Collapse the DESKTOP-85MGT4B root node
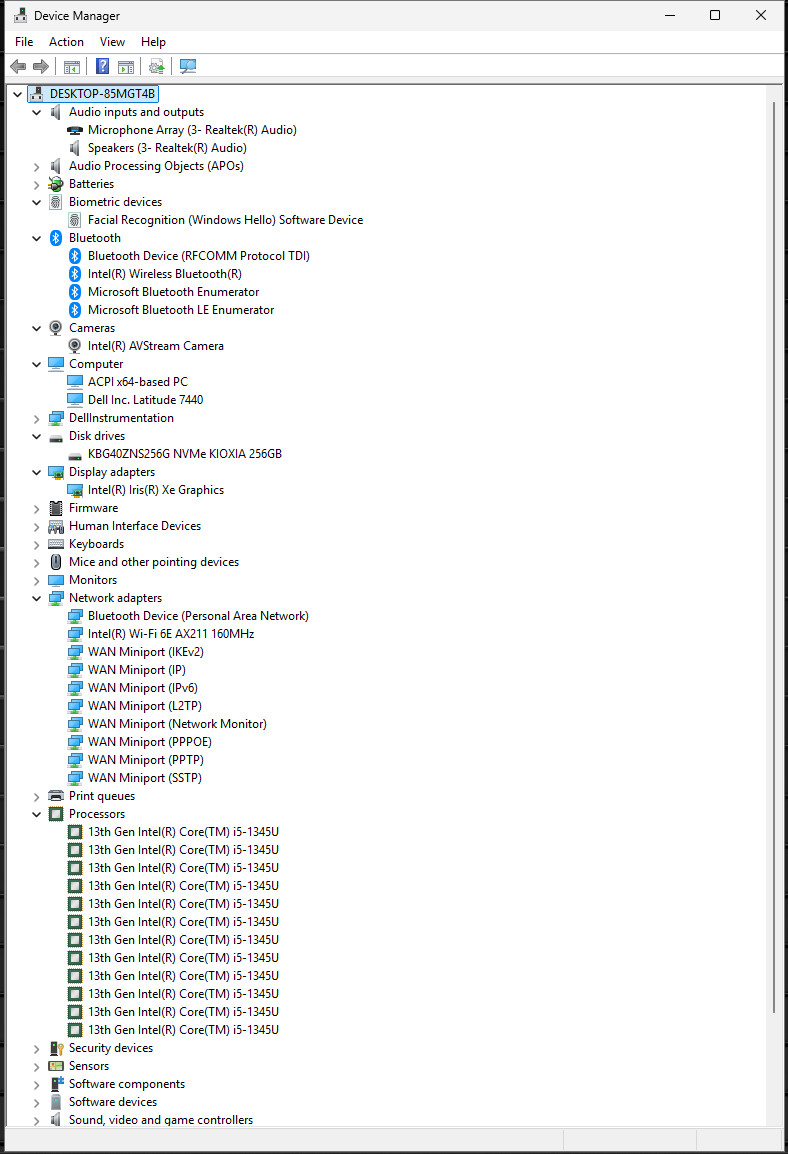 tap(18, 94)
